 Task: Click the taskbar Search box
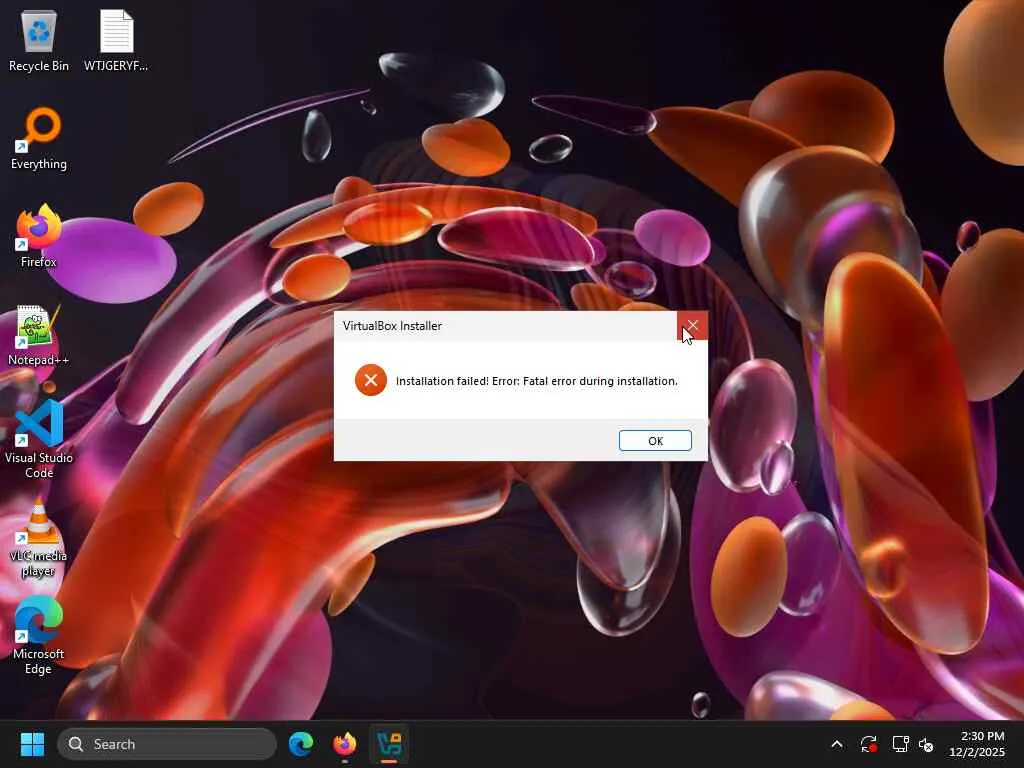167,744
